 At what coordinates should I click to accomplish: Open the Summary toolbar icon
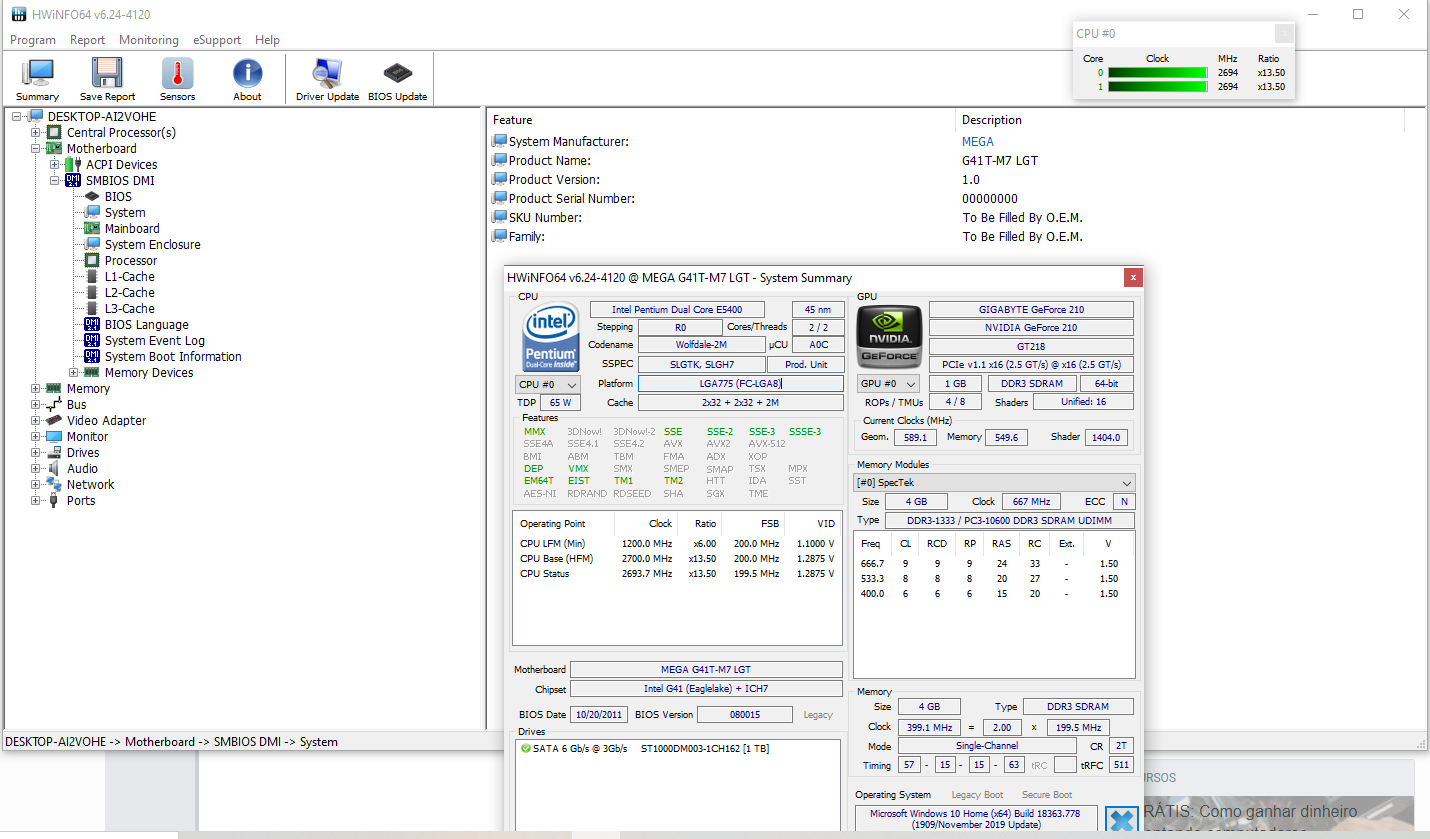click(x=37, y=79)
